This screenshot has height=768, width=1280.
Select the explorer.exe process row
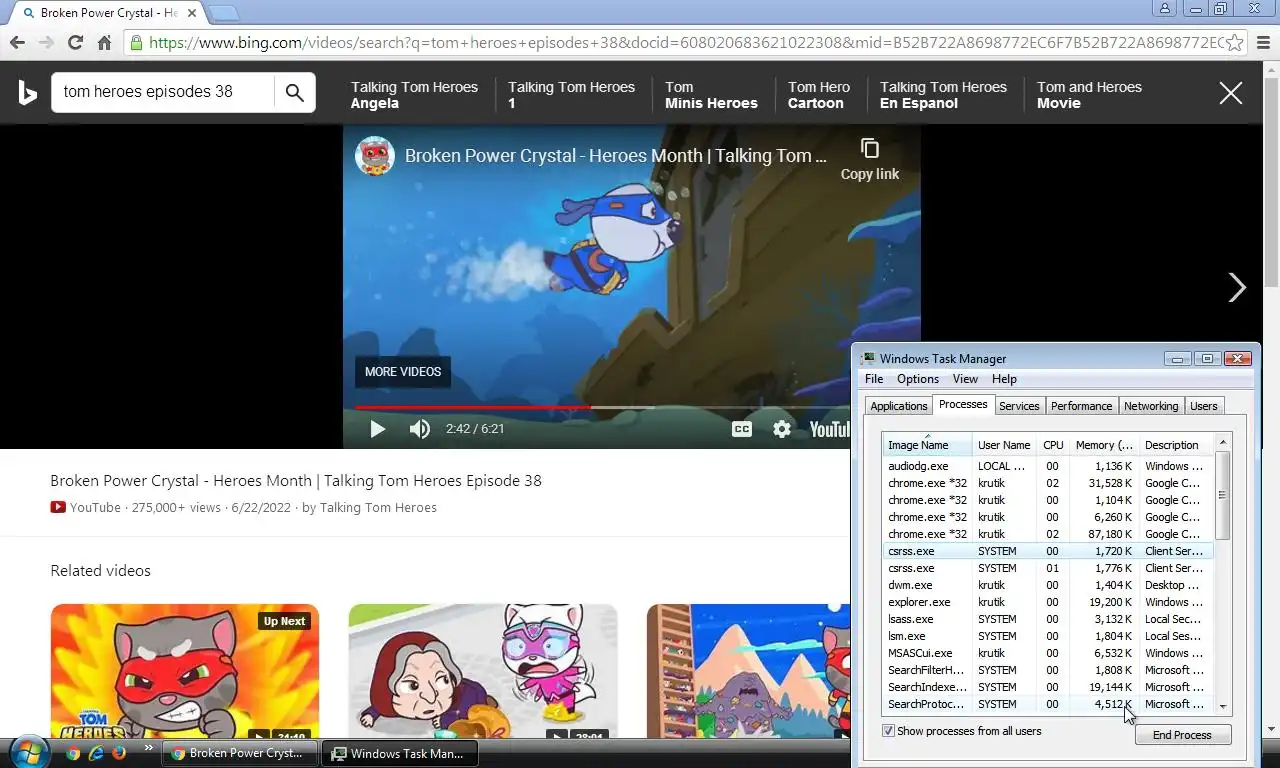point(1049,602)
